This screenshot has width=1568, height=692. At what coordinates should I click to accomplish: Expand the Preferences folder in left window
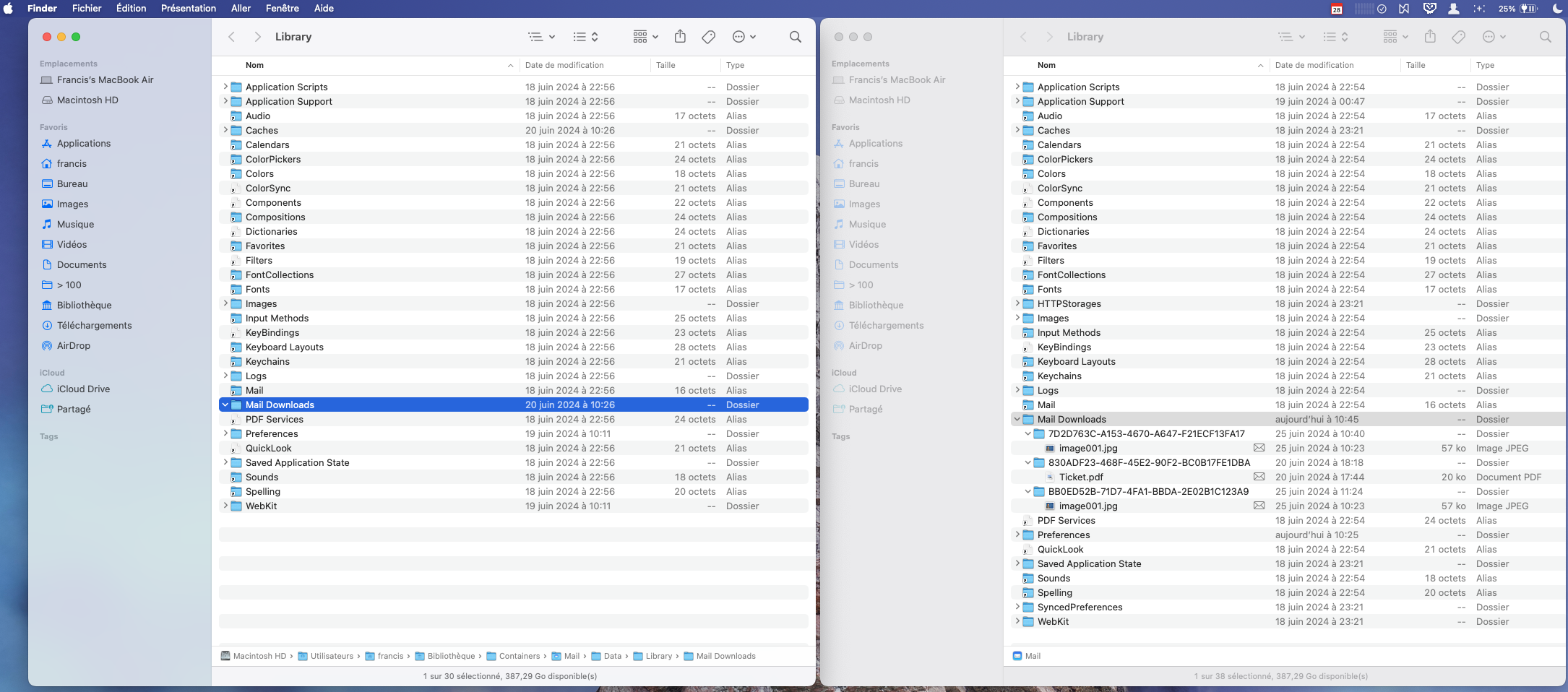[x=225, y=433]
